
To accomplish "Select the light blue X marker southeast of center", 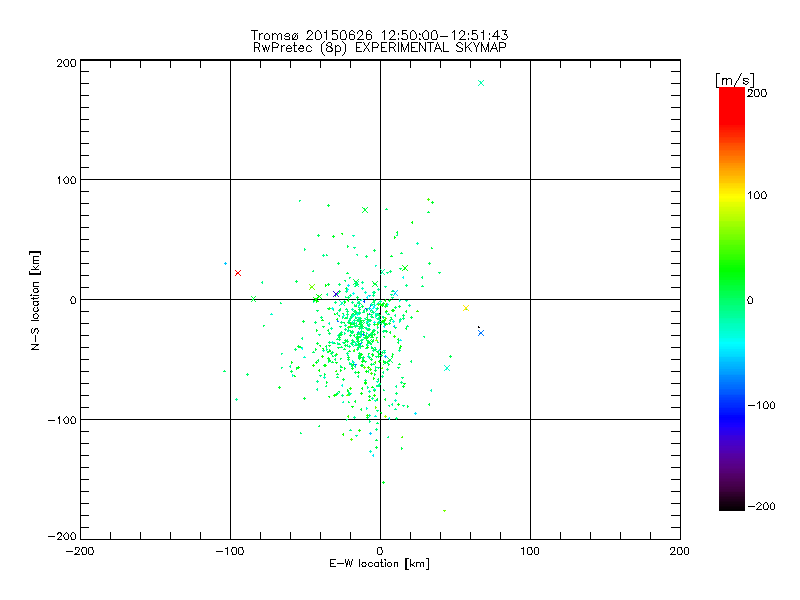I will [x=446, y=368].
